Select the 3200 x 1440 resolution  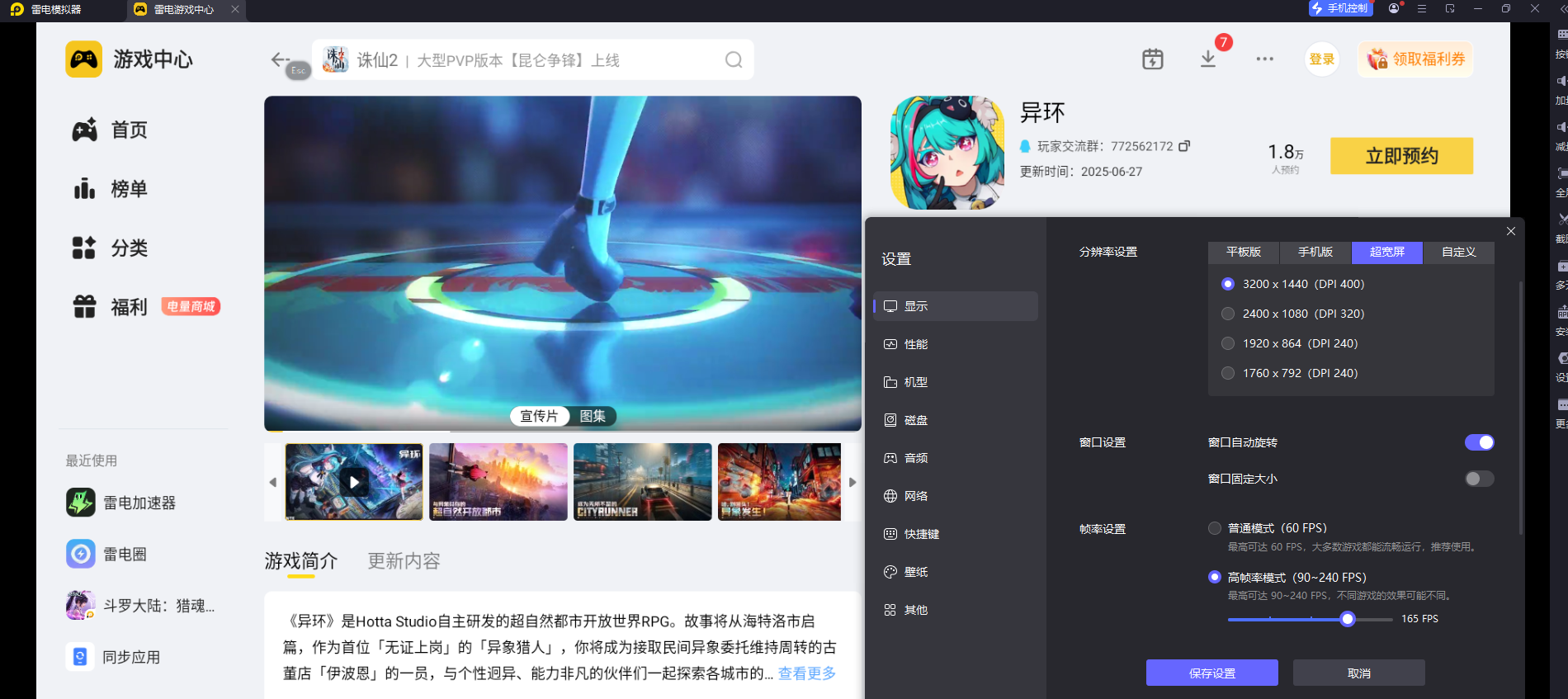[1228, 284]
